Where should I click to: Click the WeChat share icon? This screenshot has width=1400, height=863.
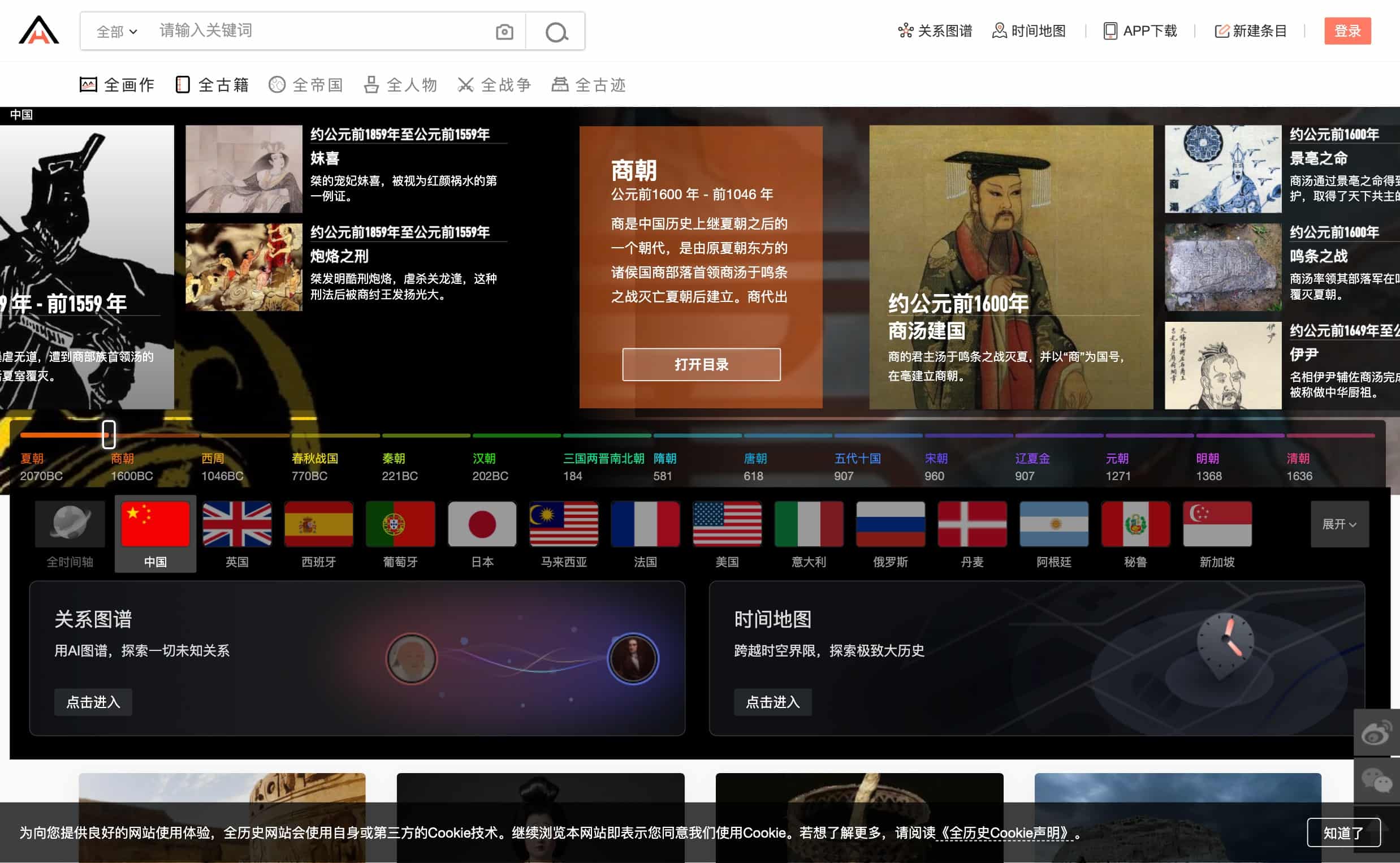(1377, 780)
